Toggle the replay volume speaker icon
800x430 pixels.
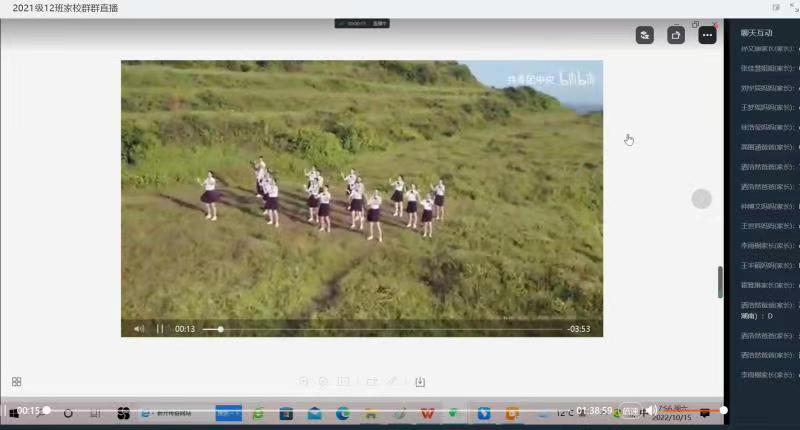coord(651,410)
